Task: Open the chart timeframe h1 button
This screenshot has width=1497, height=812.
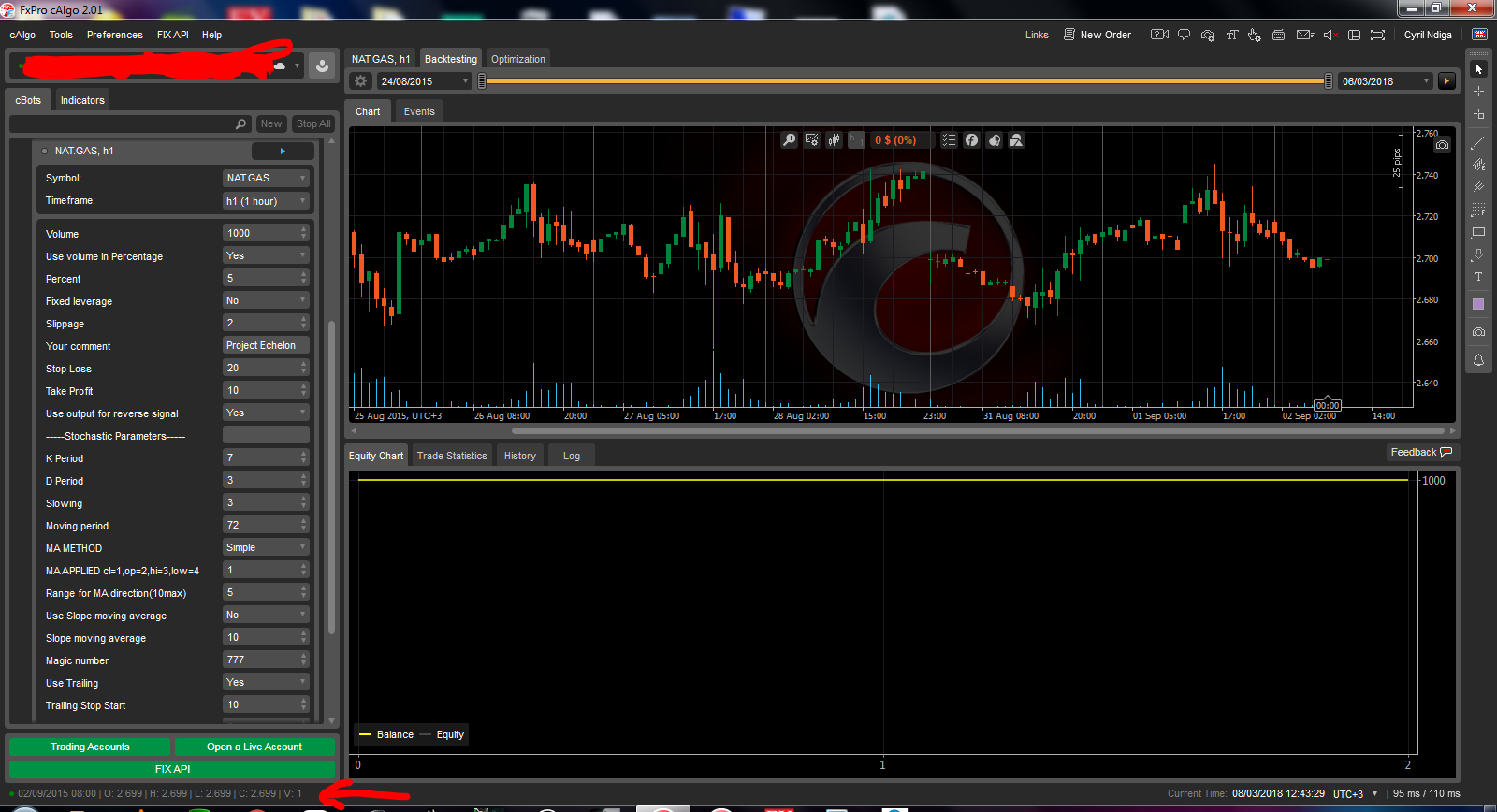Action: pos(856,140)
